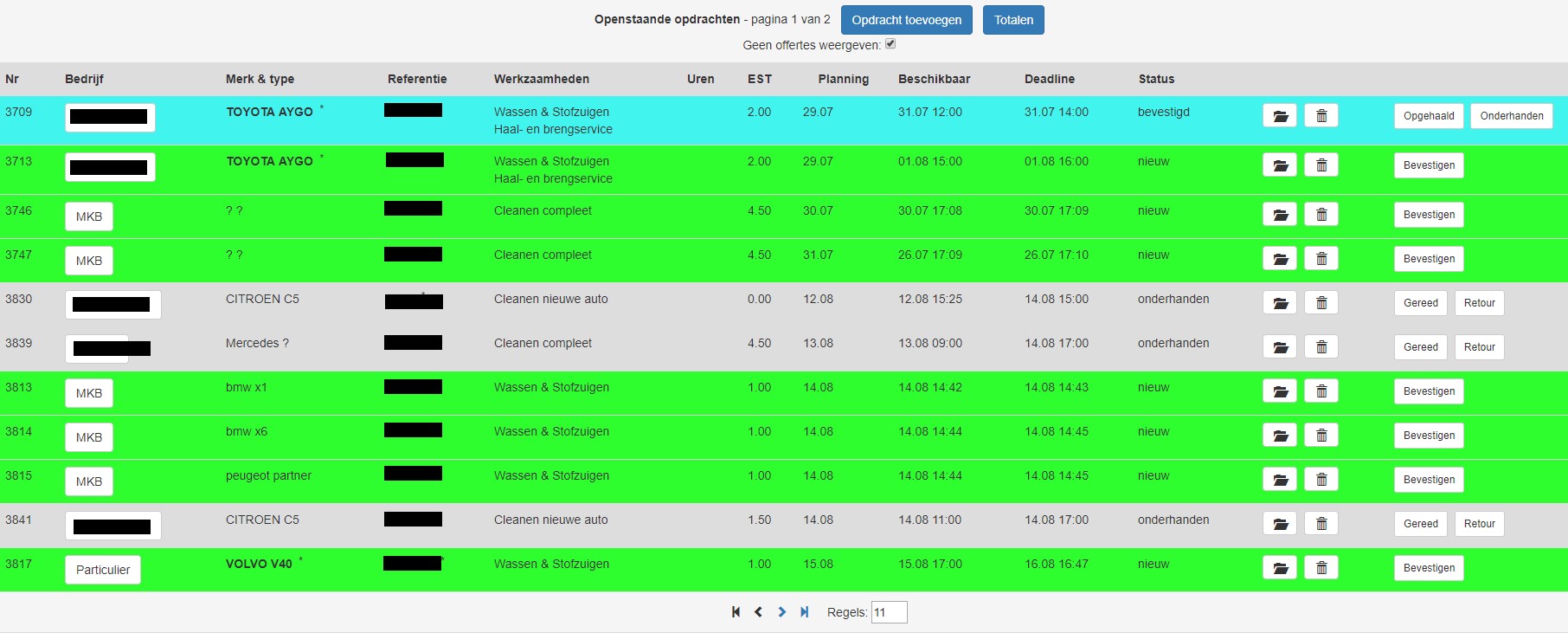Open folder icon for order 3841

(x=1280, y=524)
